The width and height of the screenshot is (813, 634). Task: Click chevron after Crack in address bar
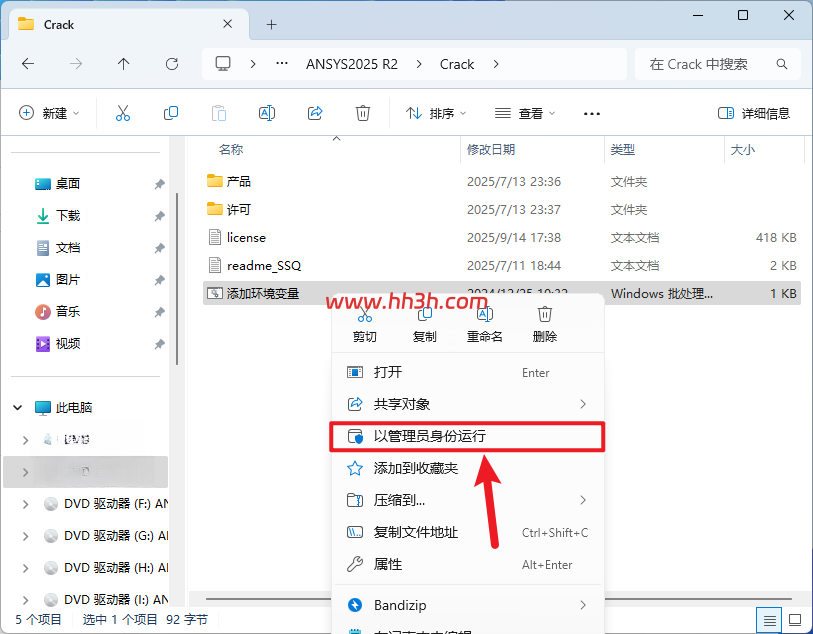(x=496, y=64)
